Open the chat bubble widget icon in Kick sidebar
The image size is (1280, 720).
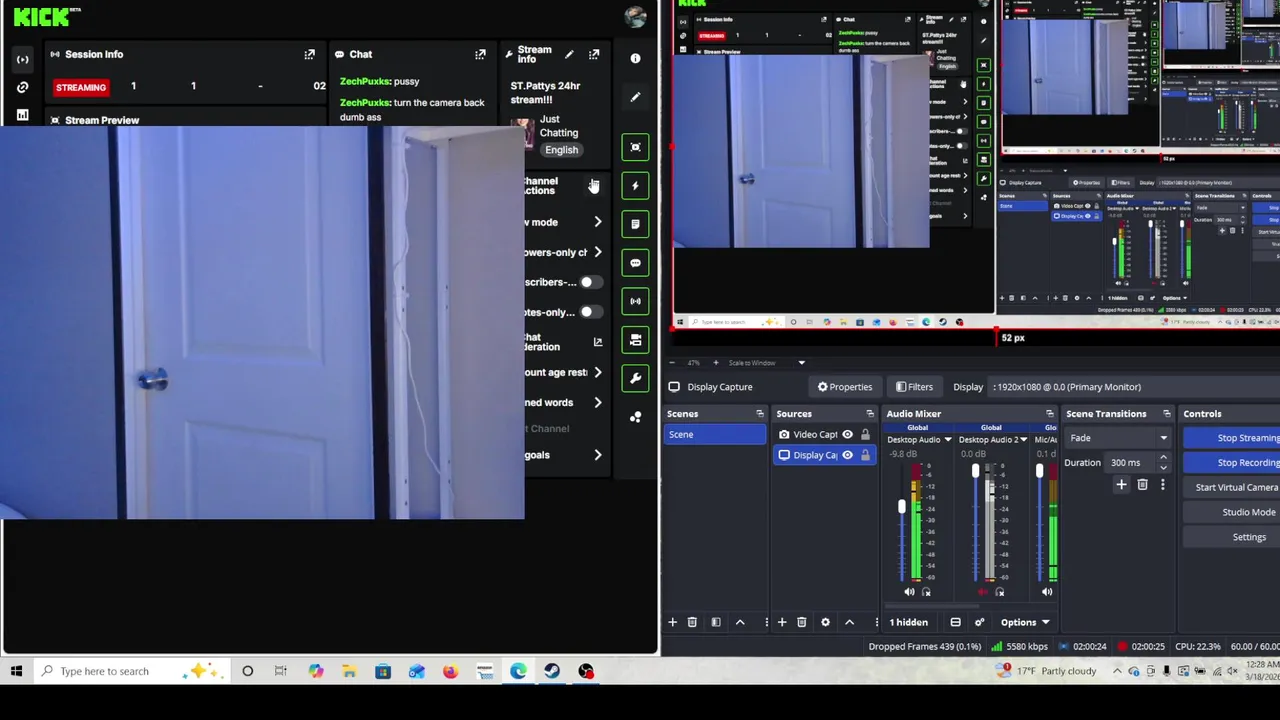click(x=635, y=263)
